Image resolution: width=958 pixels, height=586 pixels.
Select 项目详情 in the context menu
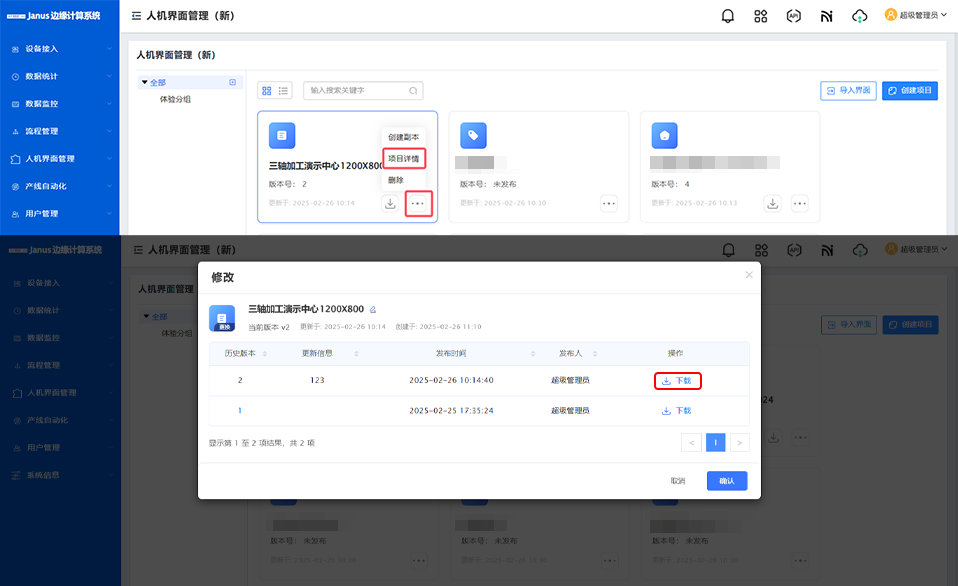404,159
